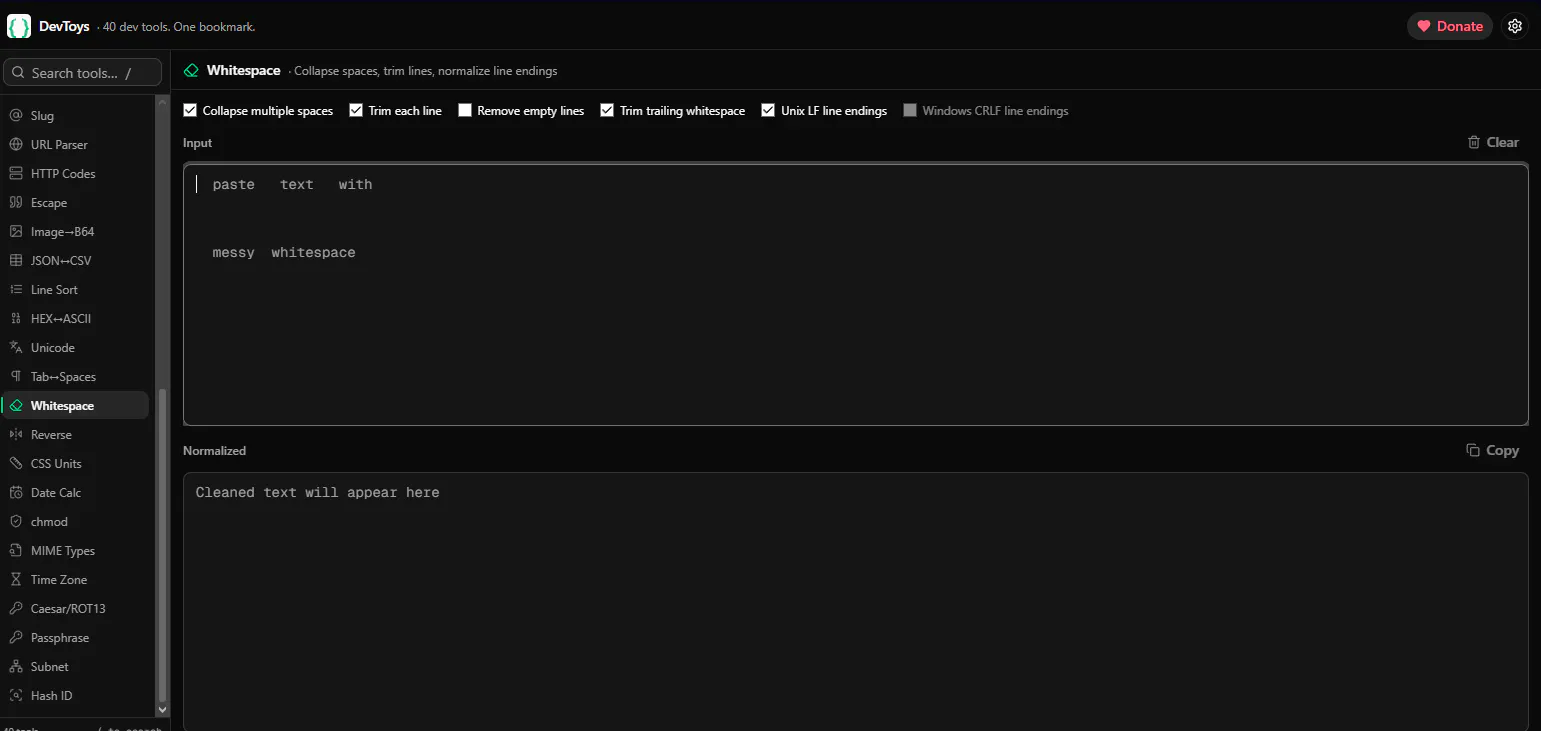Click the chmod shield icon
1541x731 pixels.
pyautogui.click(x=15, y=522)
